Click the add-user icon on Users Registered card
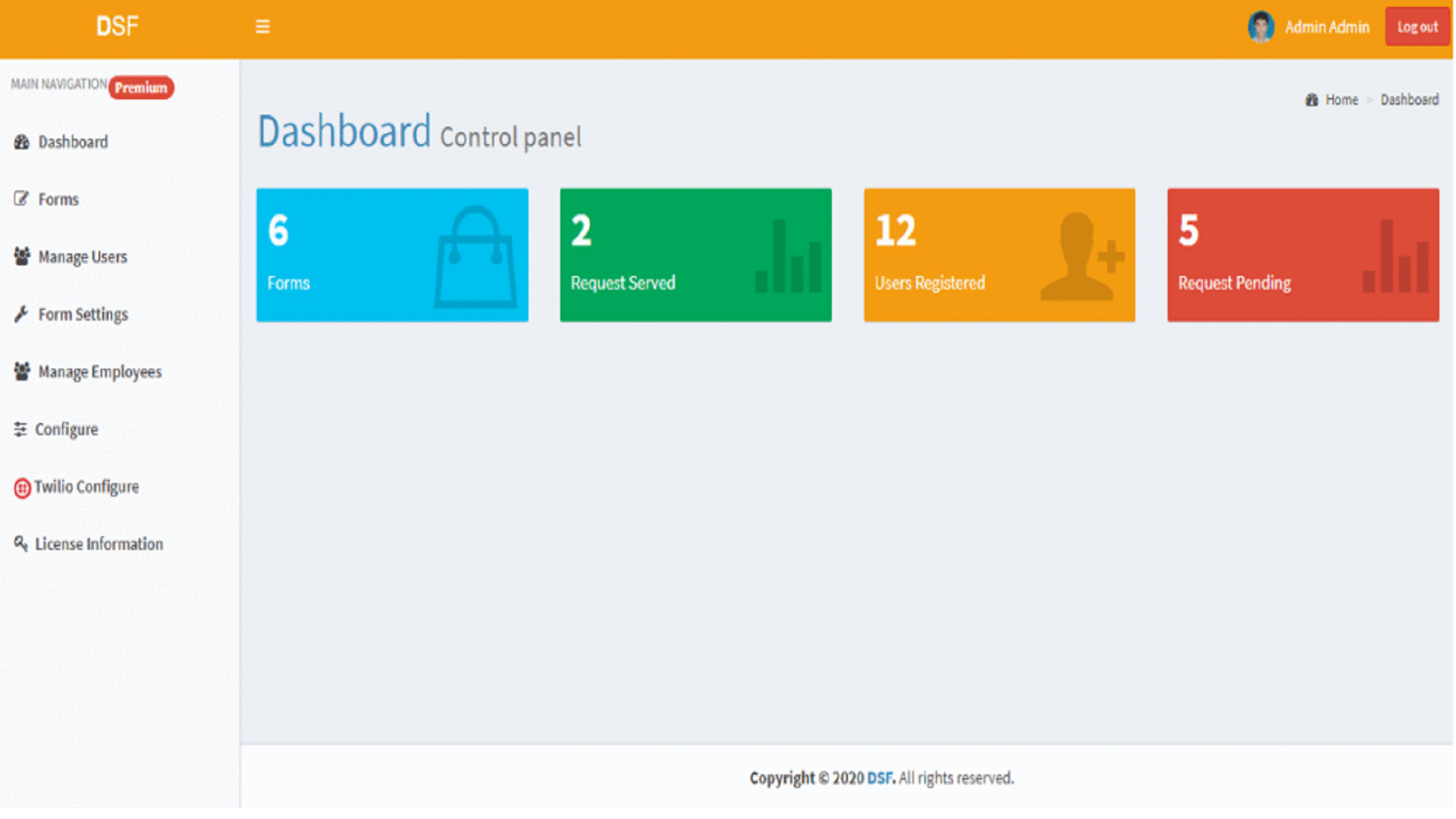Viewport: 1456px width, 819px height. 1081,257
